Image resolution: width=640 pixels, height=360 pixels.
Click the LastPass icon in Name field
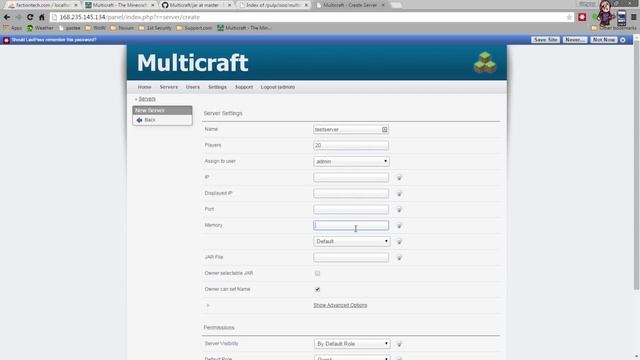(x=384, y=129)
